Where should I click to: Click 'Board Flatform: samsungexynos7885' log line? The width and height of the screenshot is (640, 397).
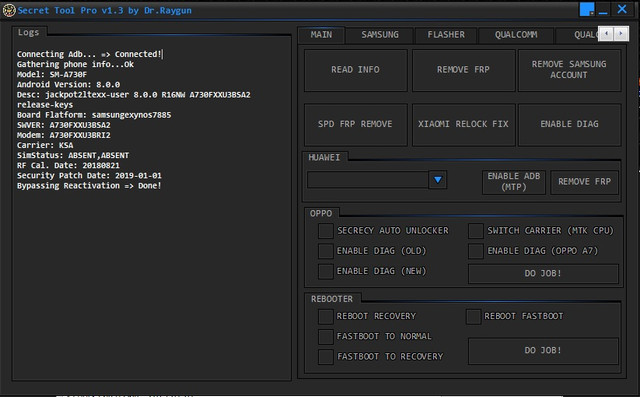[94, 115]
